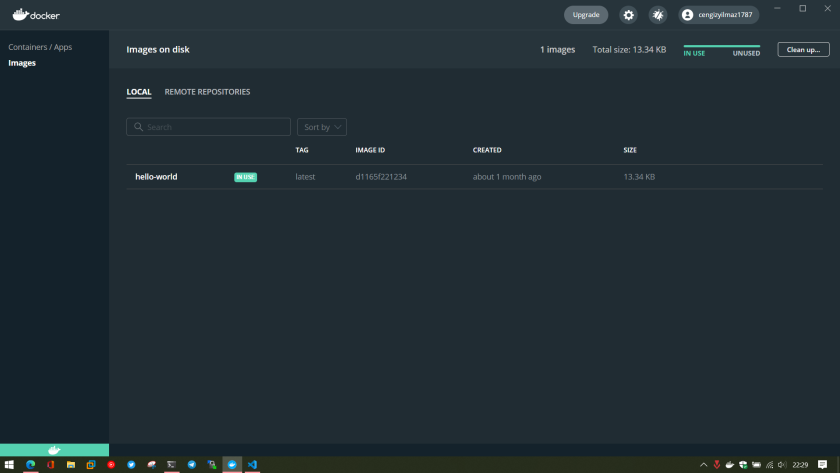The image size is (840, 473).
Task: Expand the Sort by dropdown
Action: pyautogui.click(x=322, y=127)
